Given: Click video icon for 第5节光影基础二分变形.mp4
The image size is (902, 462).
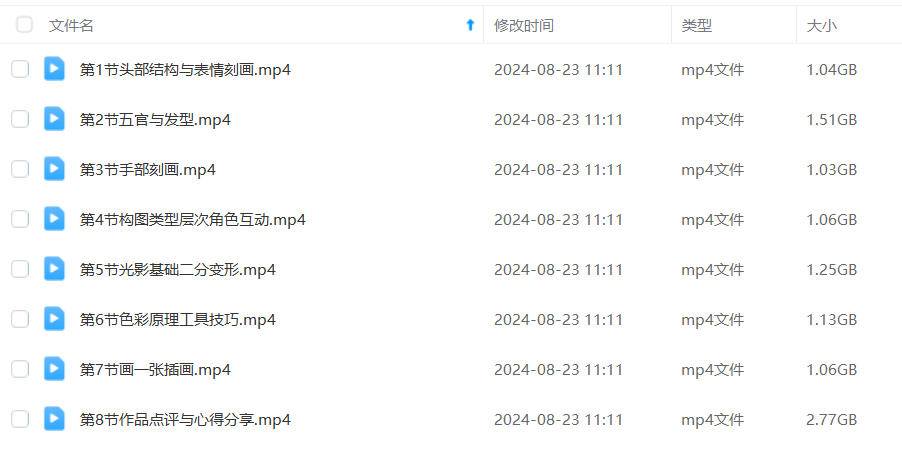Looking at the screenshot, I should (54, 269).
